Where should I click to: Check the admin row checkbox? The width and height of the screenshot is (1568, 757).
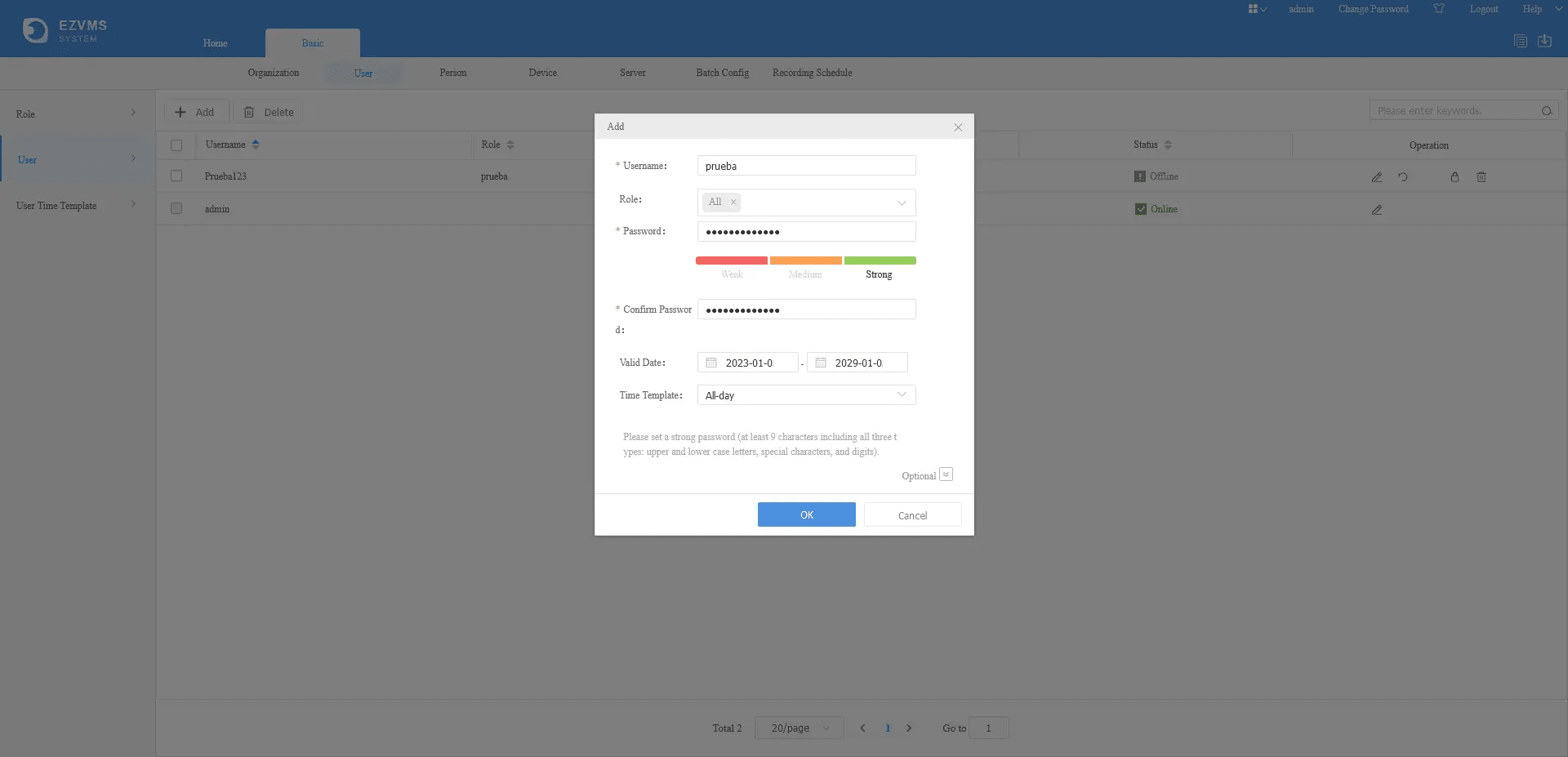pos(176,208)
